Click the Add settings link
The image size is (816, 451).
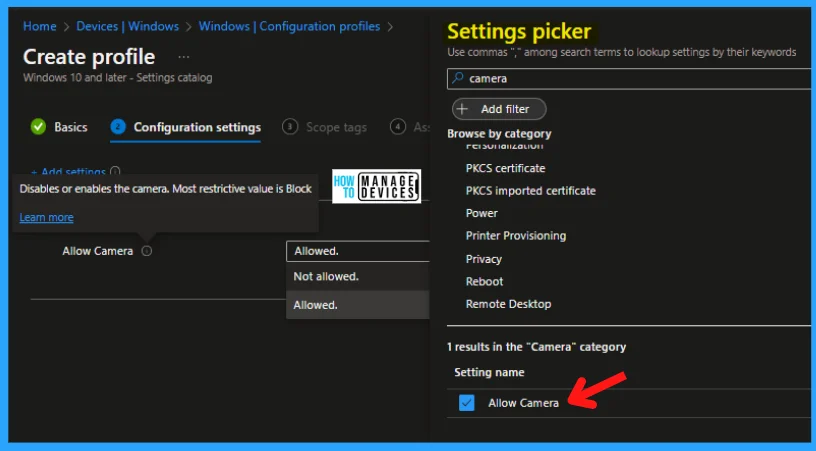[x=69, y=171]
